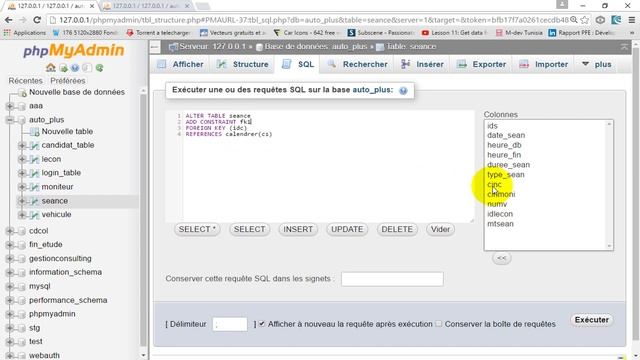Open information_schema database
Image resolution: width=640 pixels, height=360 pixels.
(65, 272)
